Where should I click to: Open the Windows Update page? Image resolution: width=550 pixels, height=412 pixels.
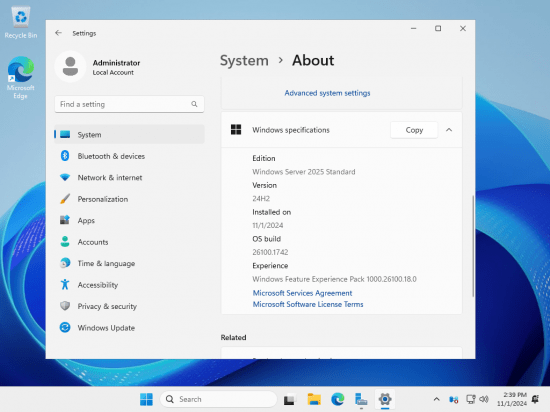129,327
